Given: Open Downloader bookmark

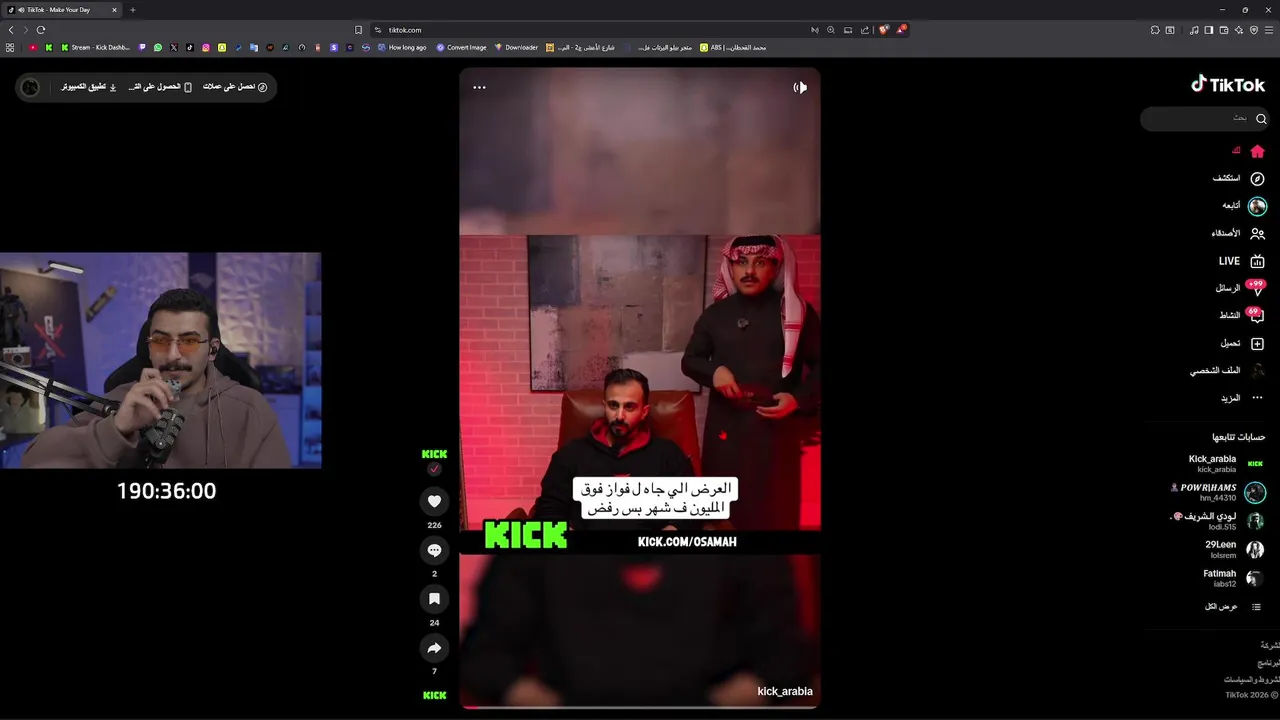Looking at the screenshot, I should point(516,47).
